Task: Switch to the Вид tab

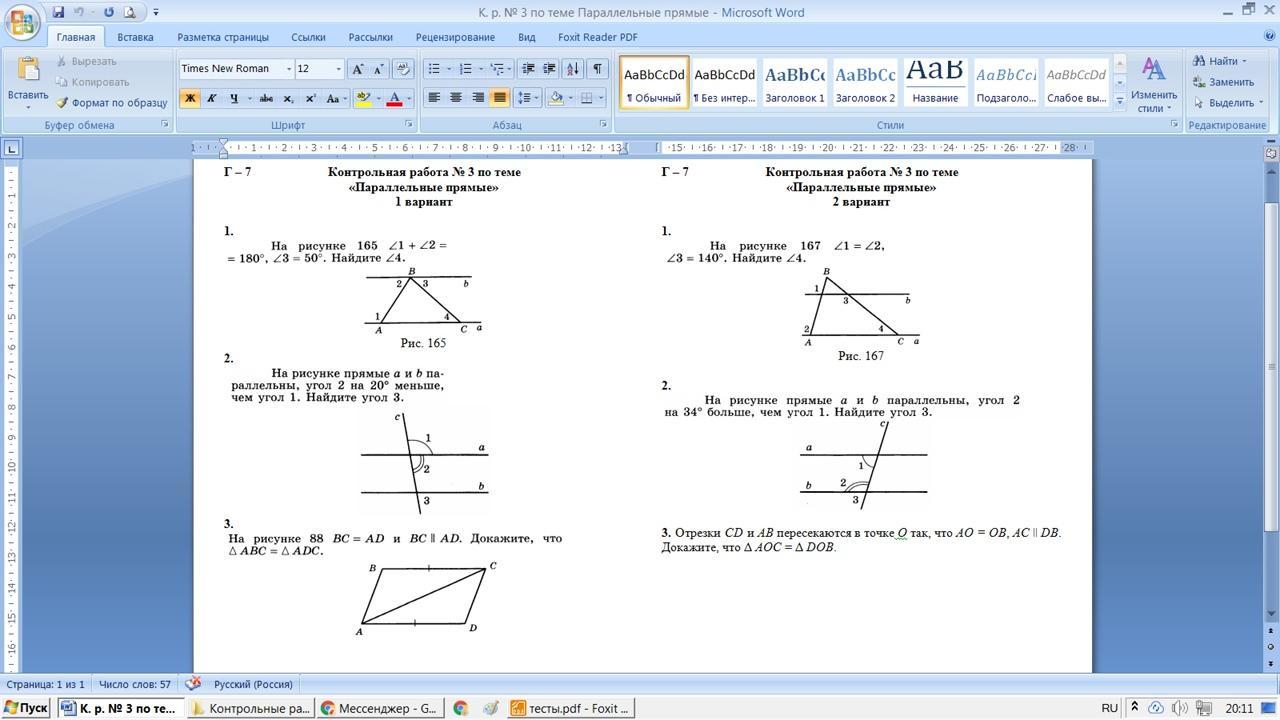Action: pos(527,37)
